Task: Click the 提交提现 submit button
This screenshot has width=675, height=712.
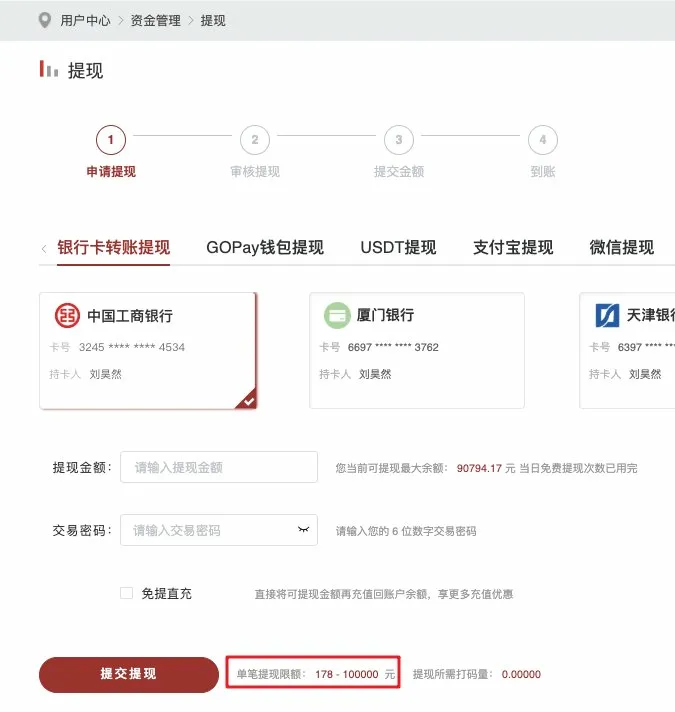Action: coord(129,674)
